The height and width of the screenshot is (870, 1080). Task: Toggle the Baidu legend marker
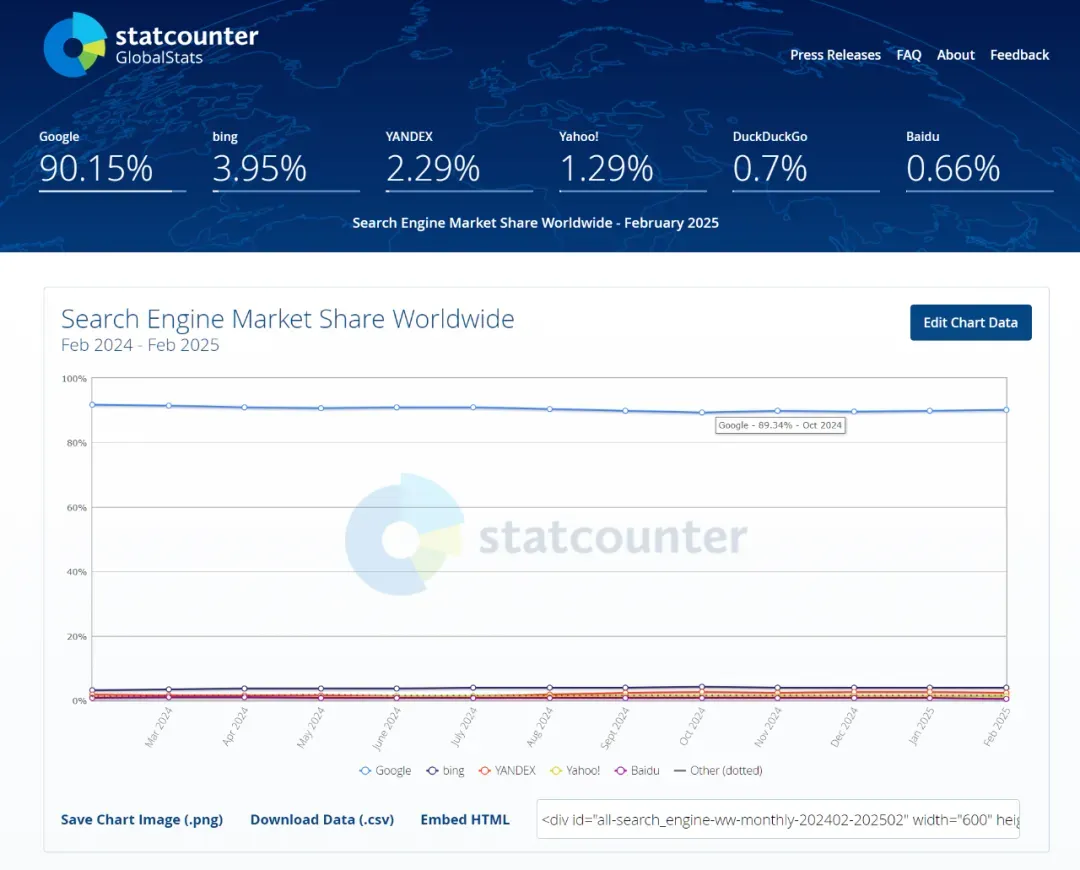pyautogui.click(x=621, y=771)
